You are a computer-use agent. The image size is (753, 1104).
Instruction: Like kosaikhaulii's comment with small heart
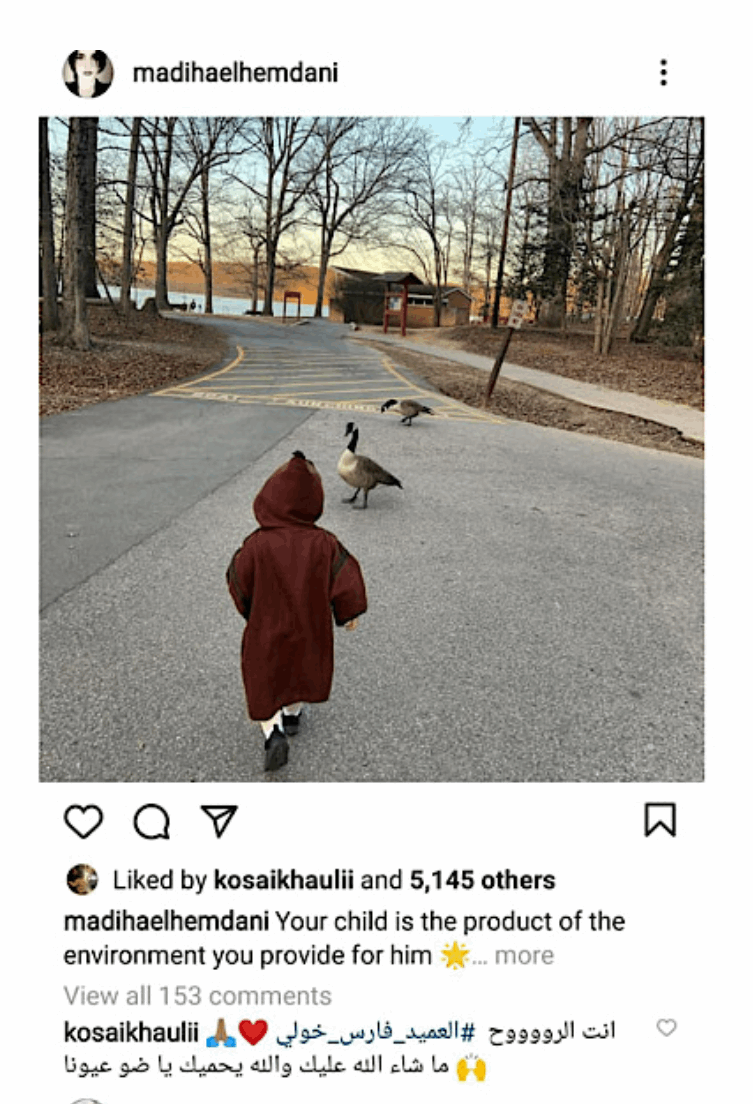pyautogui.click(x=666, y=1027)
